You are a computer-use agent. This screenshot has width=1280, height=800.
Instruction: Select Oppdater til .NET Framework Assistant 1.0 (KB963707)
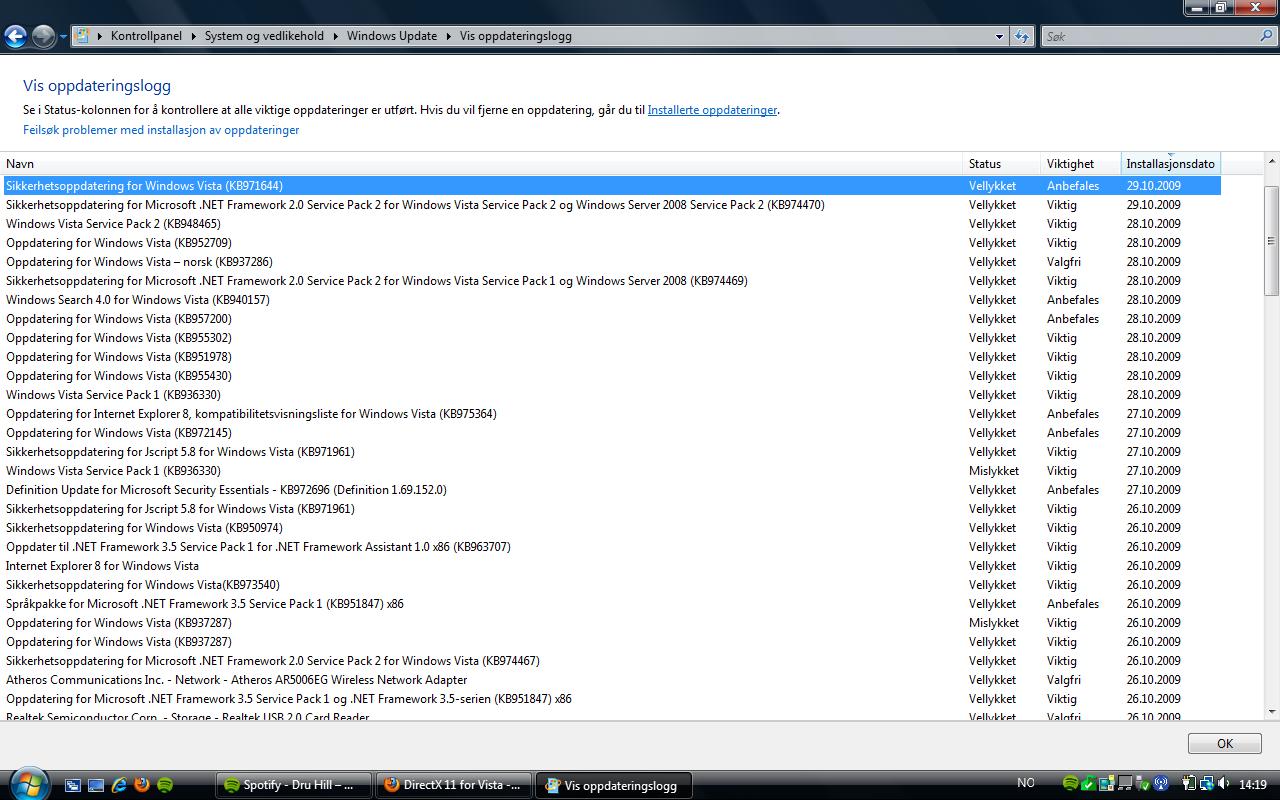coord(612,547)
